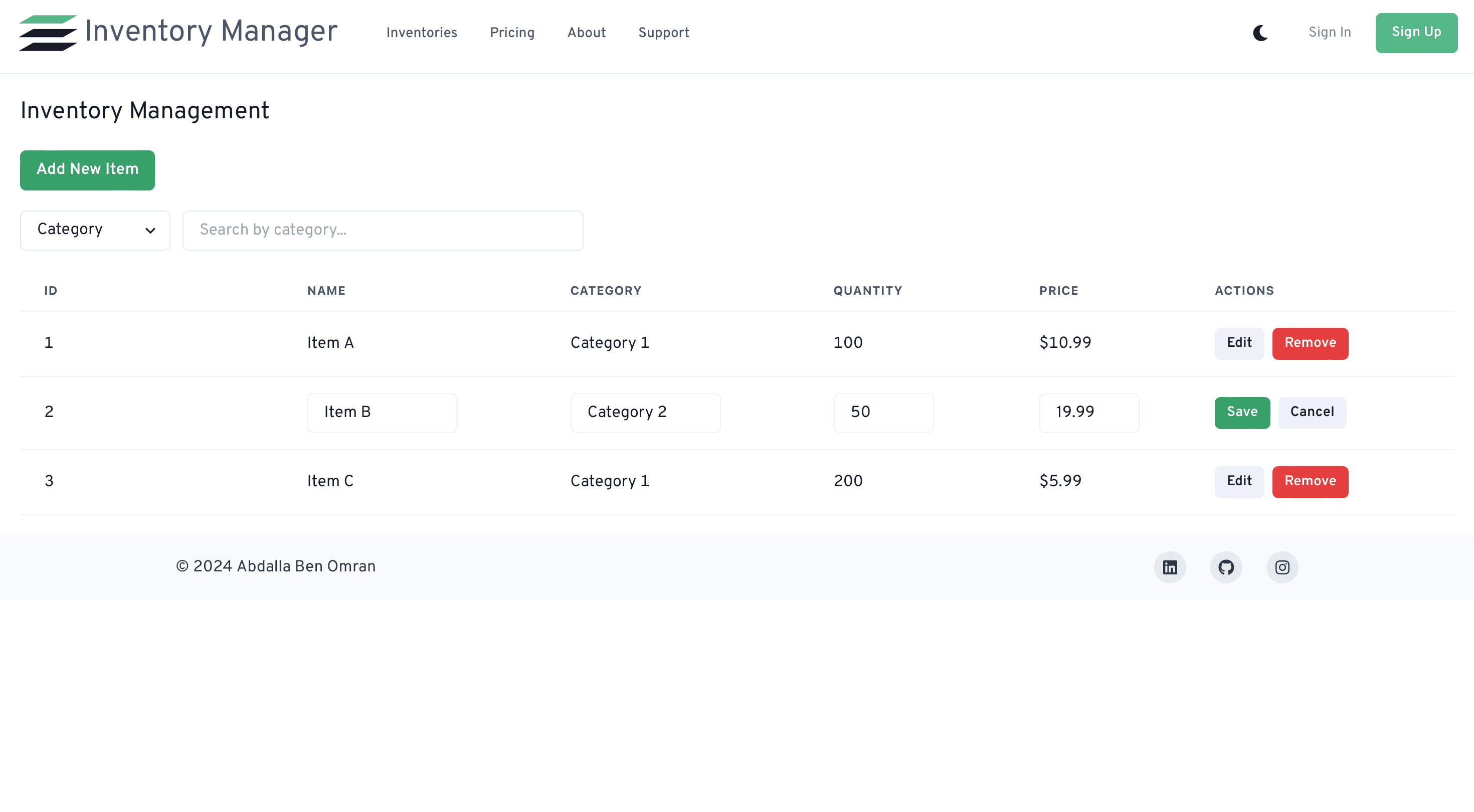Go to the Pricing nav item
This screenshot has width=1474, height=812.
pos(511,33)
